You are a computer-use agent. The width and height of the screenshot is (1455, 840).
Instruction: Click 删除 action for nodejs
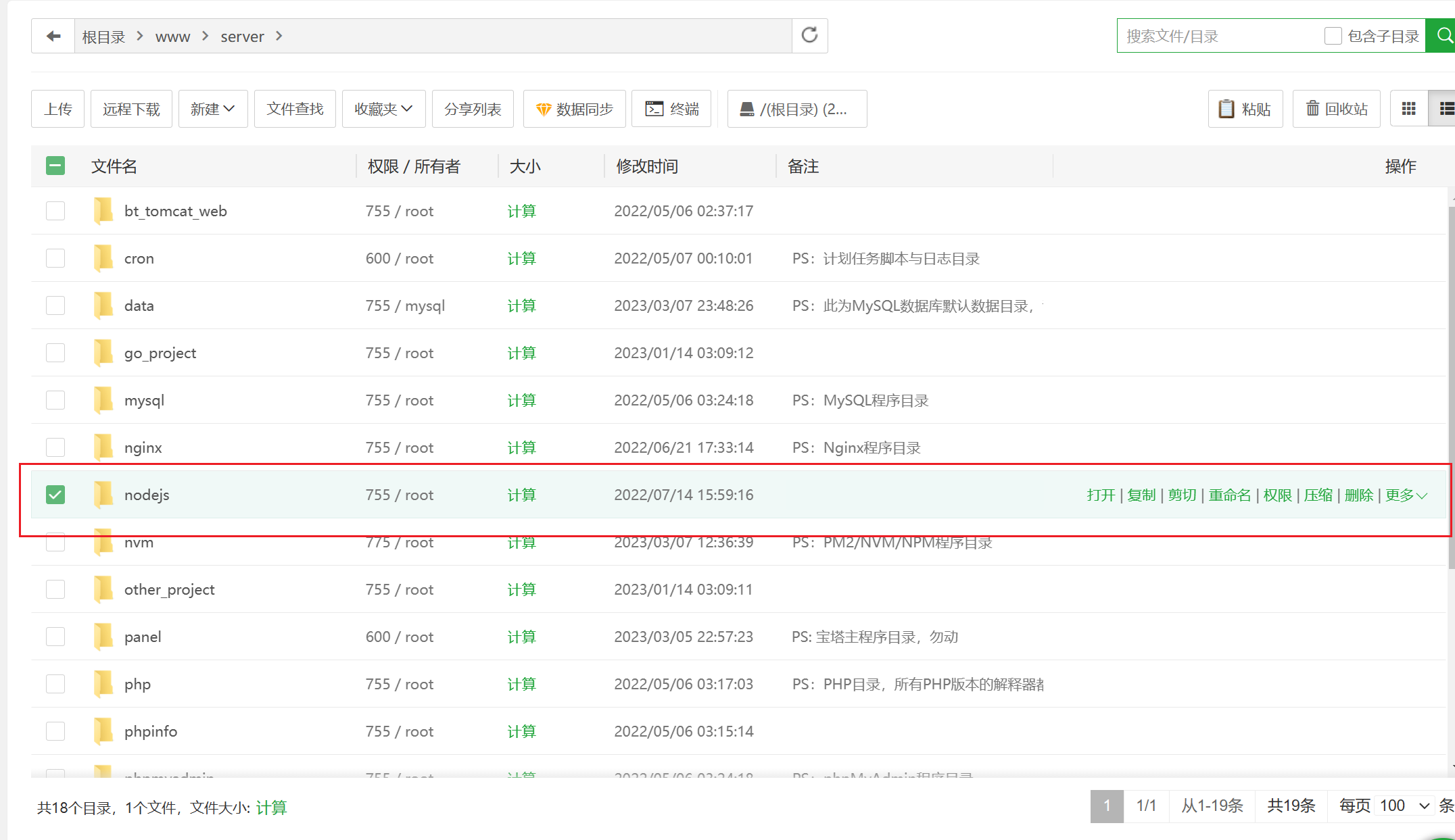1358,495
